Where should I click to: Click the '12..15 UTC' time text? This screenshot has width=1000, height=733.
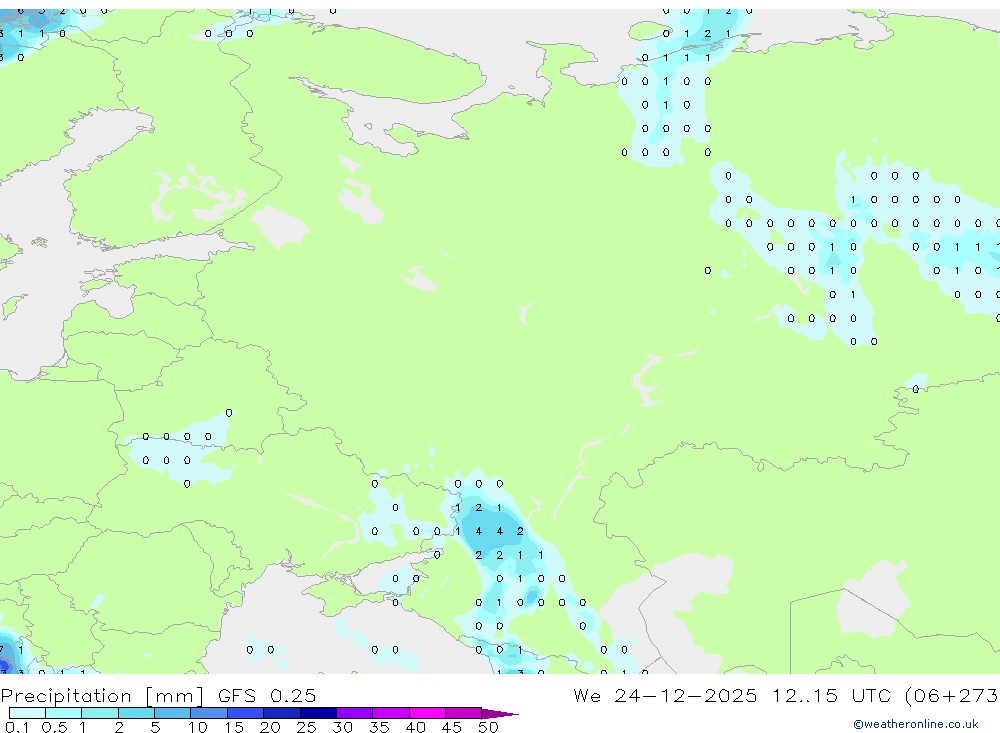pyautogui.click(x=831, y=696)
